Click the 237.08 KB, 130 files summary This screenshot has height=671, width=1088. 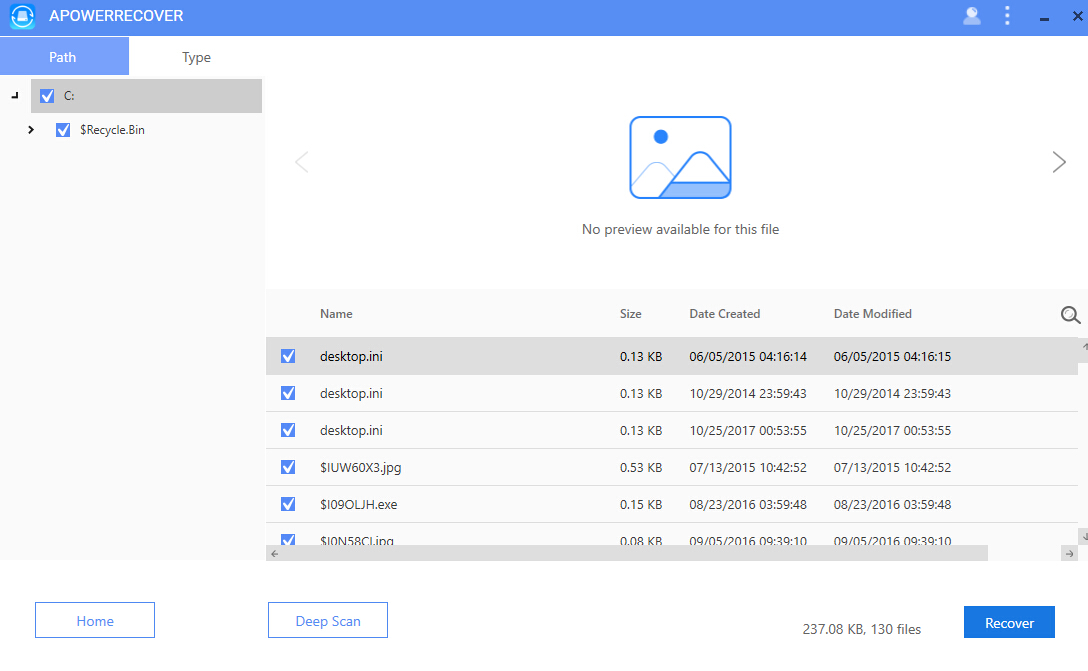(862, 629)
